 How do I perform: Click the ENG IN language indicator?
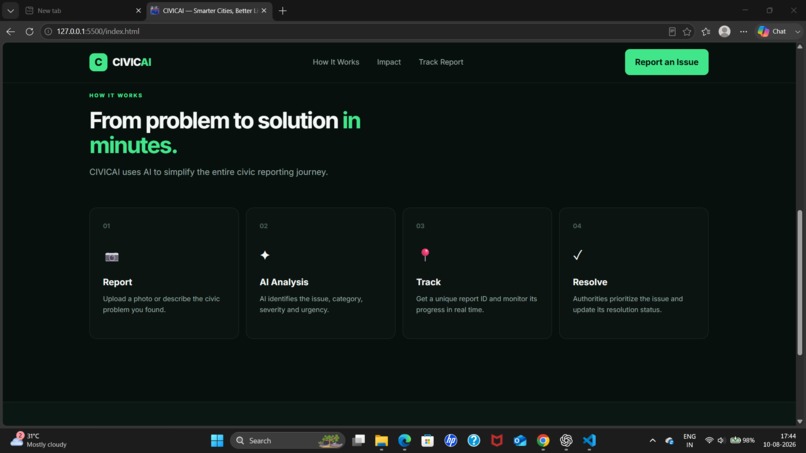point(689,441)
